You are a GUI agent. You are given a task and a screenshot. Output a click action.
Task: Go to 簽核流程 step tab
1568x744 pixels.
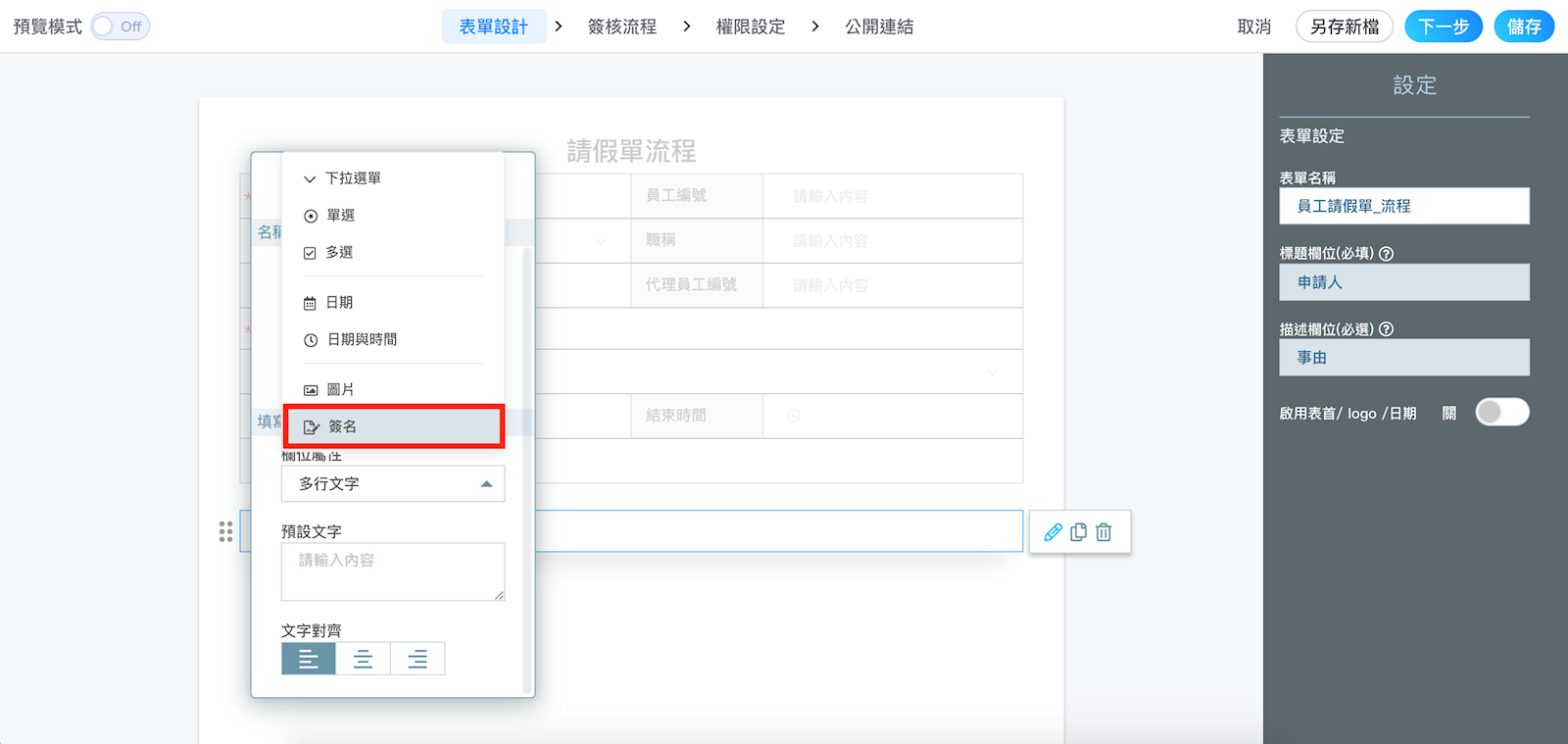(621, 26)
